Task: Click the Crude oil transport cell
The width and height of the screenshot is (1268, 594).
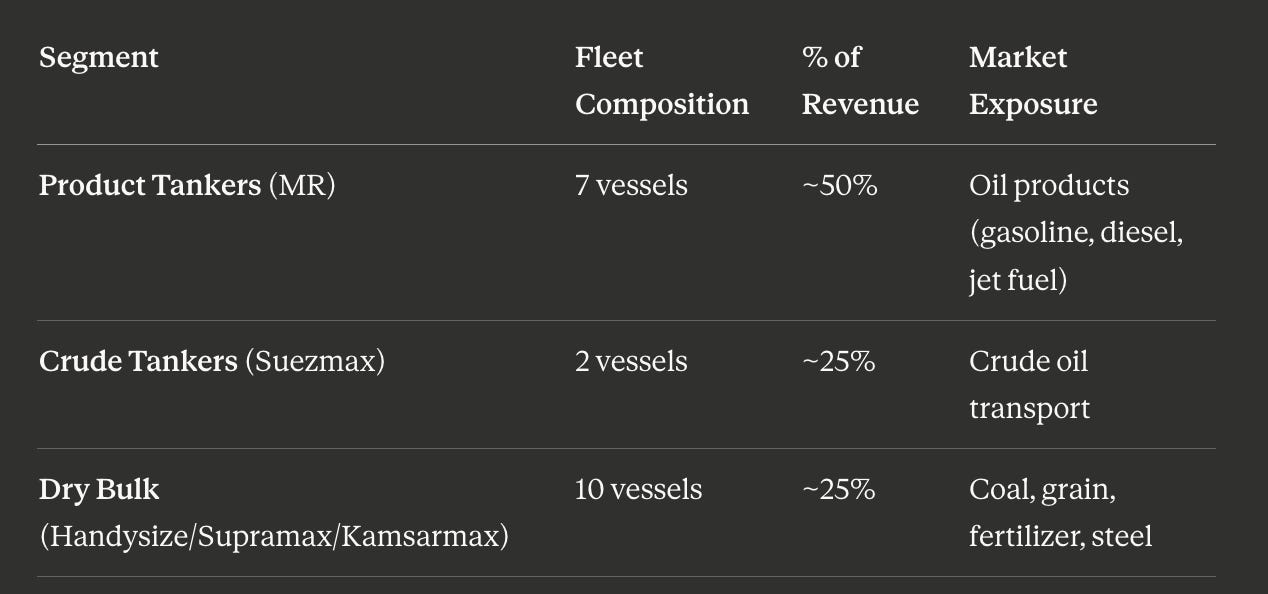Action: (1030, 385)
